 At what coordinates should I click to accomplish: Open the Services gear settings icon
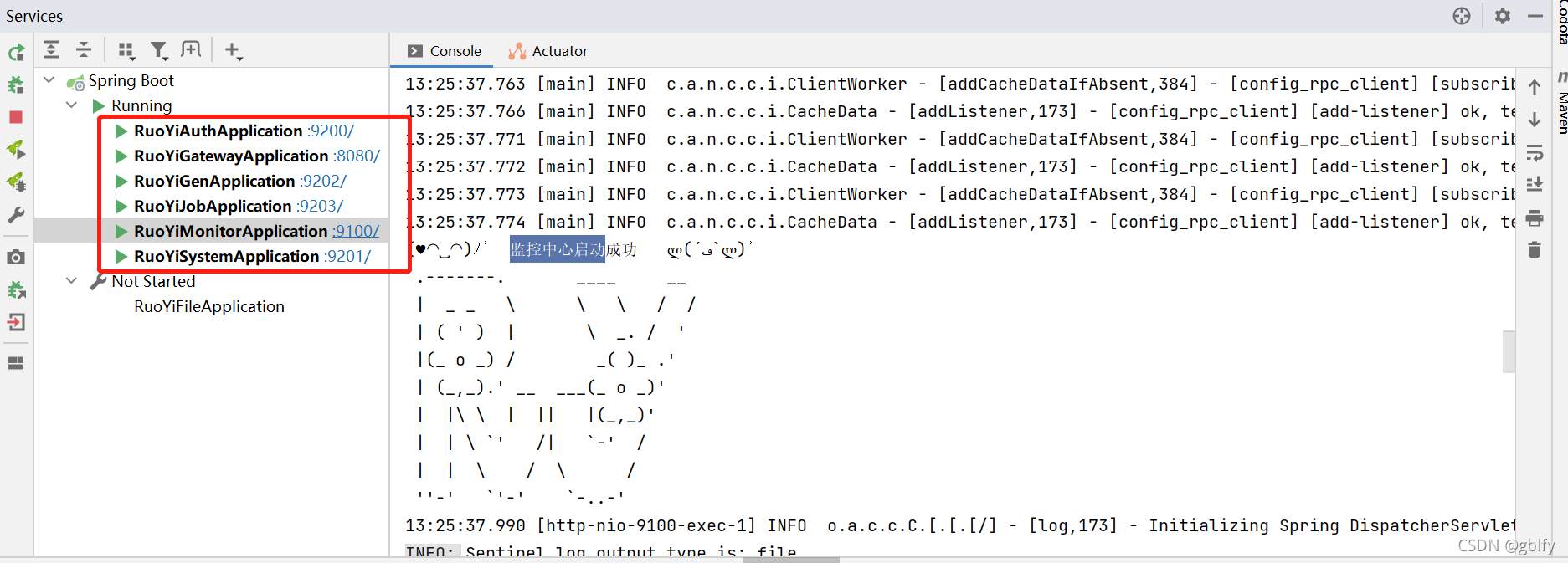1503,16
